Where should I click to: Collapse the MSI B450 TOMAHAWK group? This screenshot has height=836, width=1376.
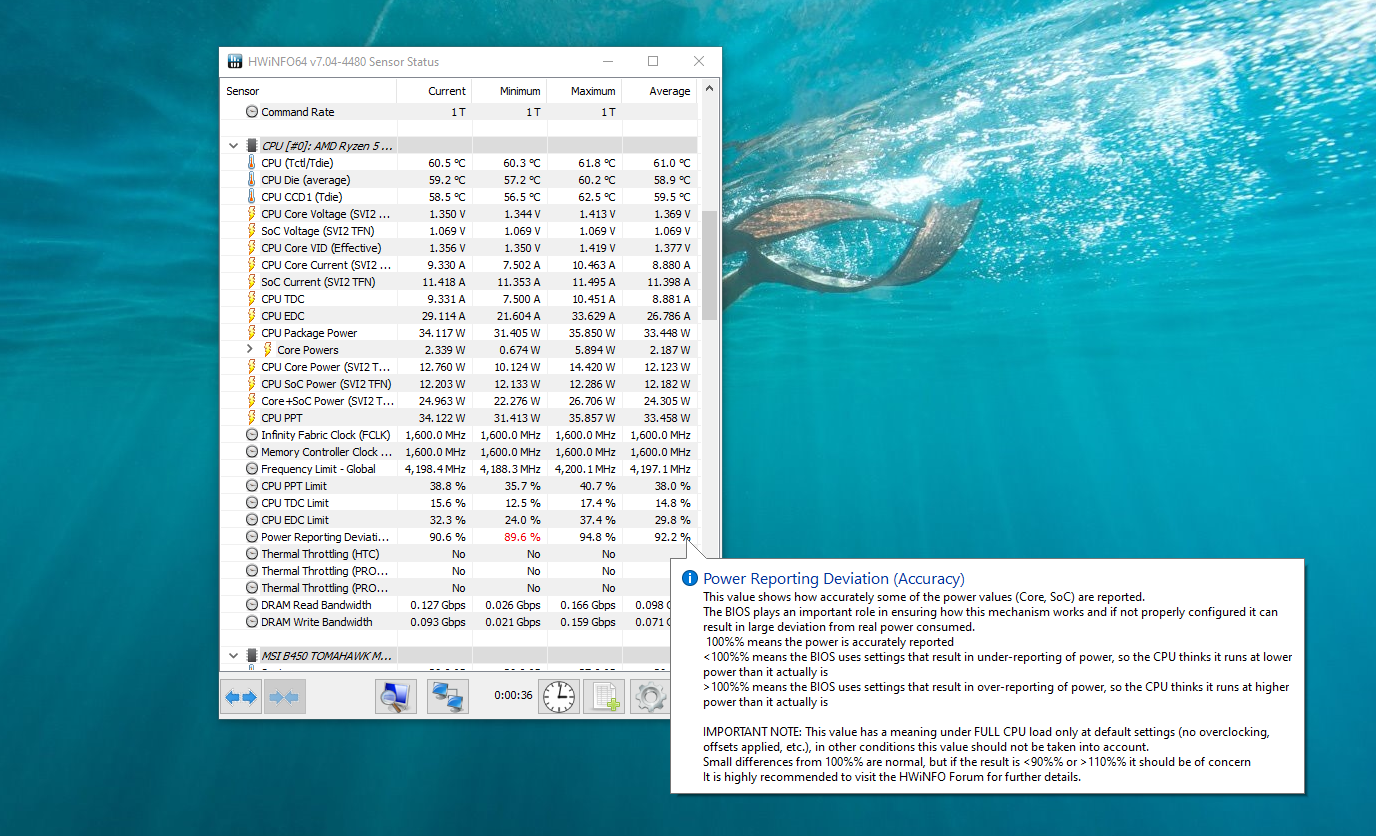[233, 656]
